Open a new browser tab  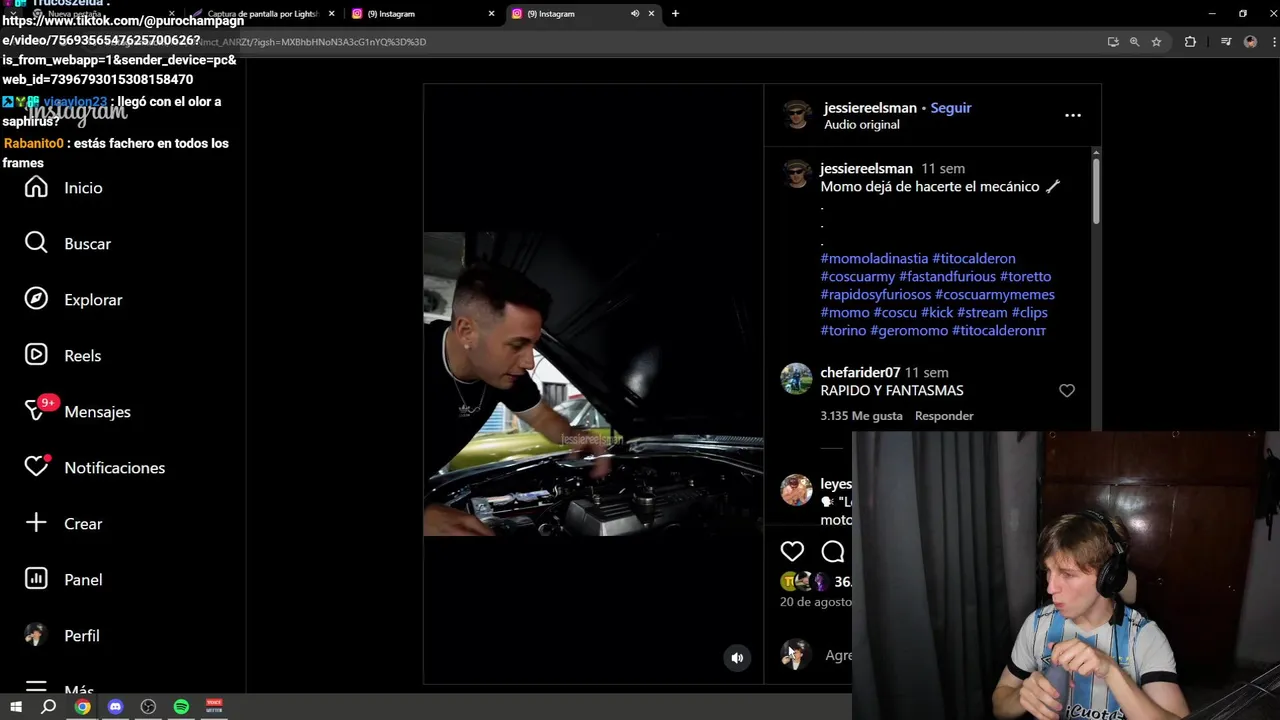click(675, 14)
